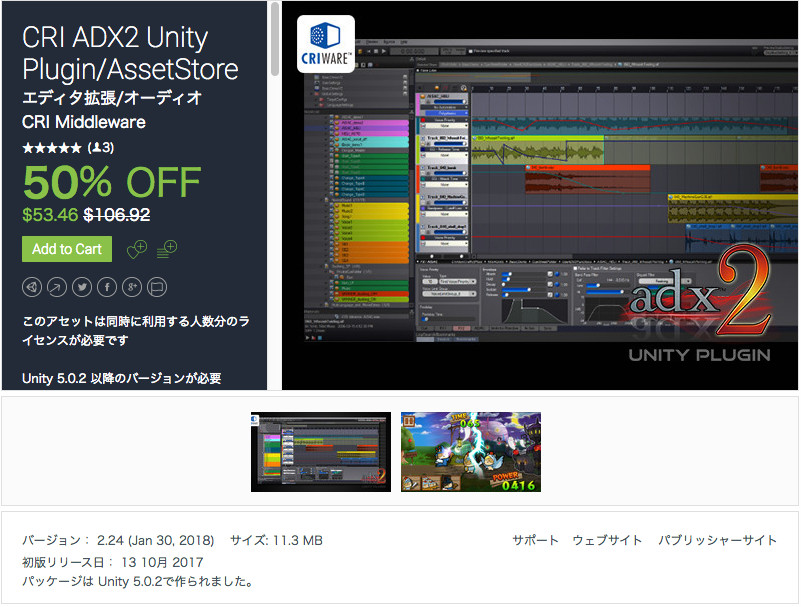Viewport: 801px width, 607px height.
Task: Click the description panel vertical scrollbar
Action: (275, 40)
